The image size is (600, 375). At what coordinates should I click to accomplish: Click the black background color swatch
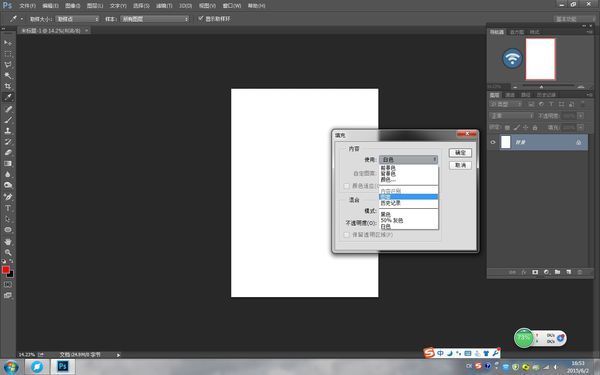coord(11,274)
